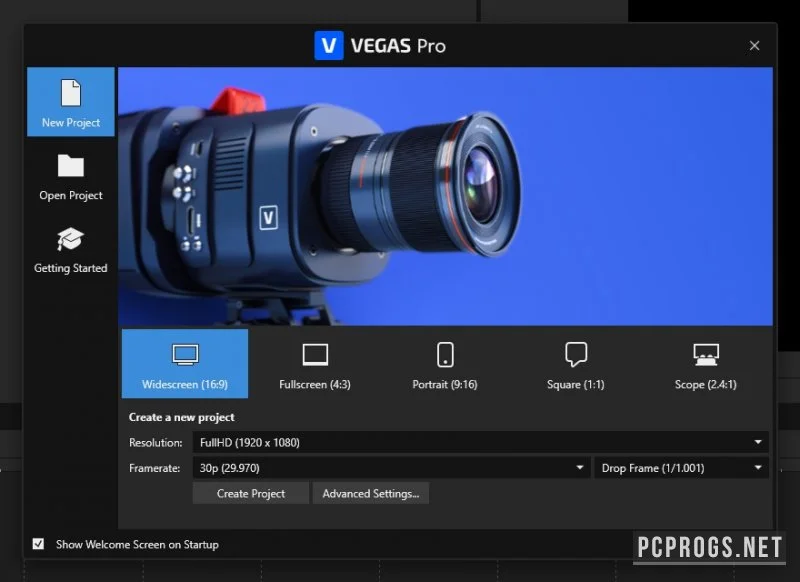Click the 'Create a new project' heading
This screenshot has width=800, height=582.
182,417
